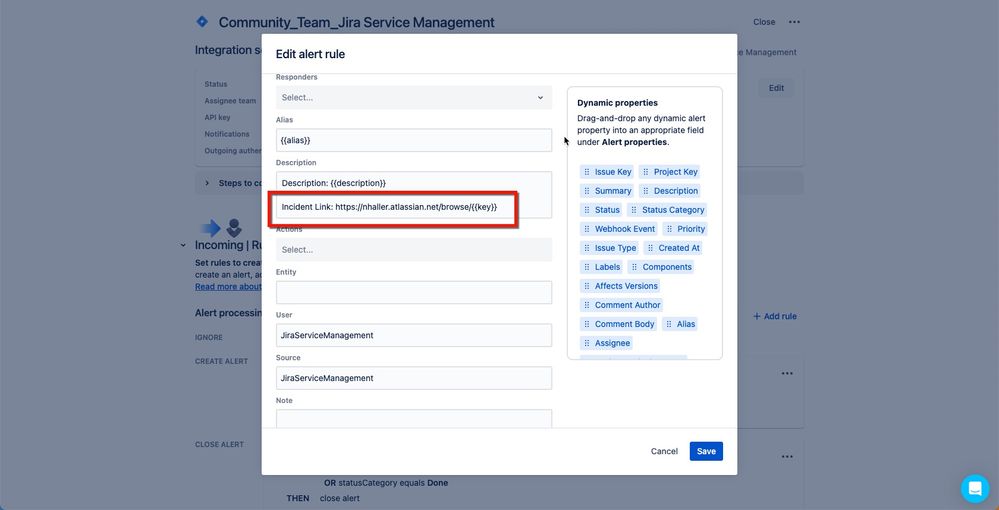
Task: Click the User field with JiraServiceManagement
Action: (413, 335)
